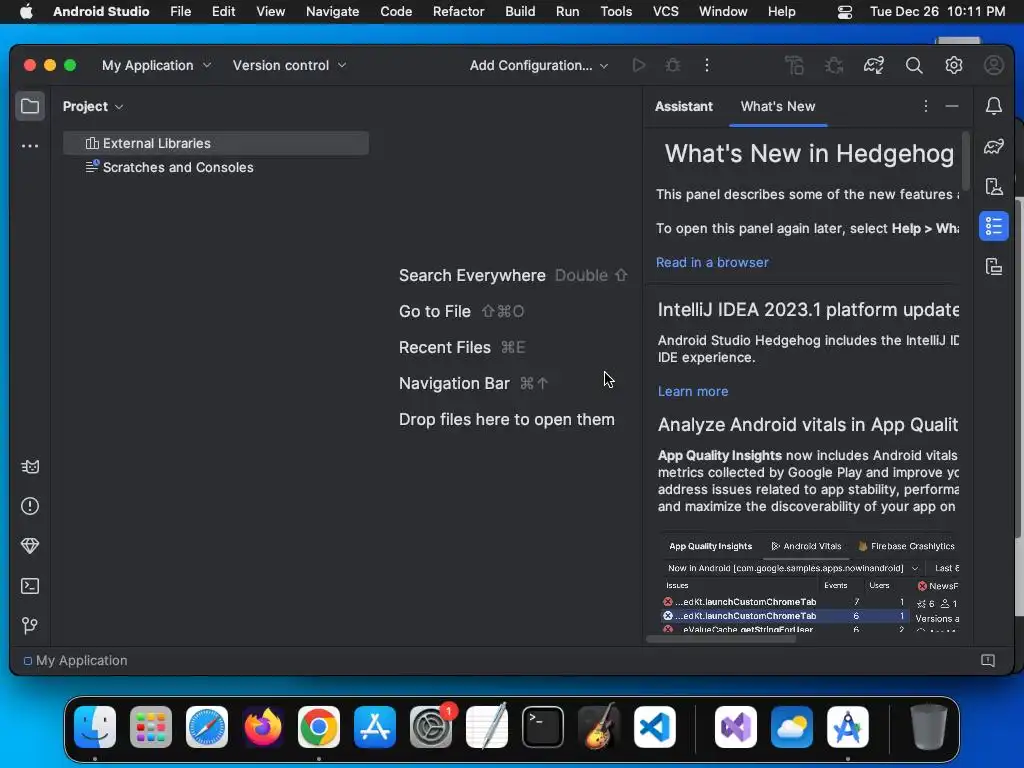Click the Search Everywhere hint text
The width and height of the screenshot is (1024, 768).
coord(472,276)
